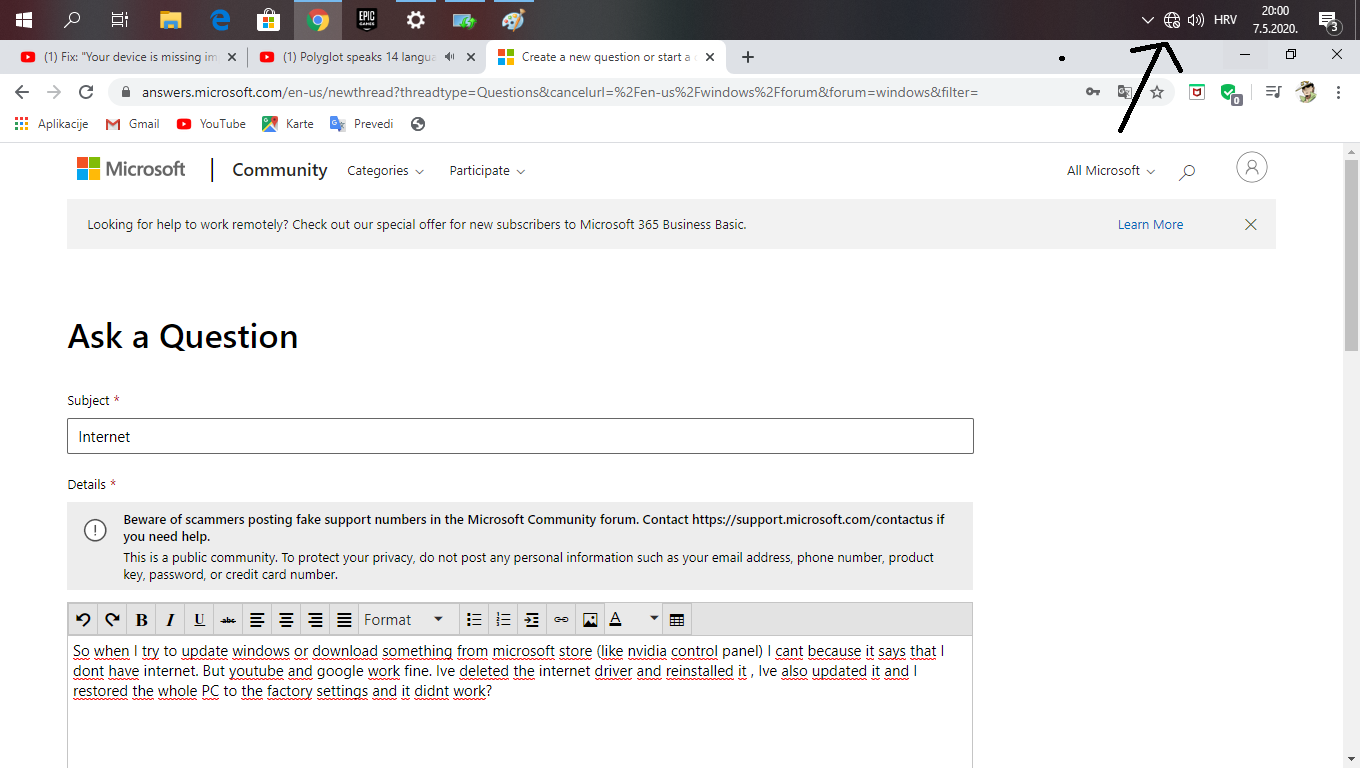The height and width of the screenshot is (768, 1360).
Task: Open the network status tray icon
Action: coord(1172,20)
